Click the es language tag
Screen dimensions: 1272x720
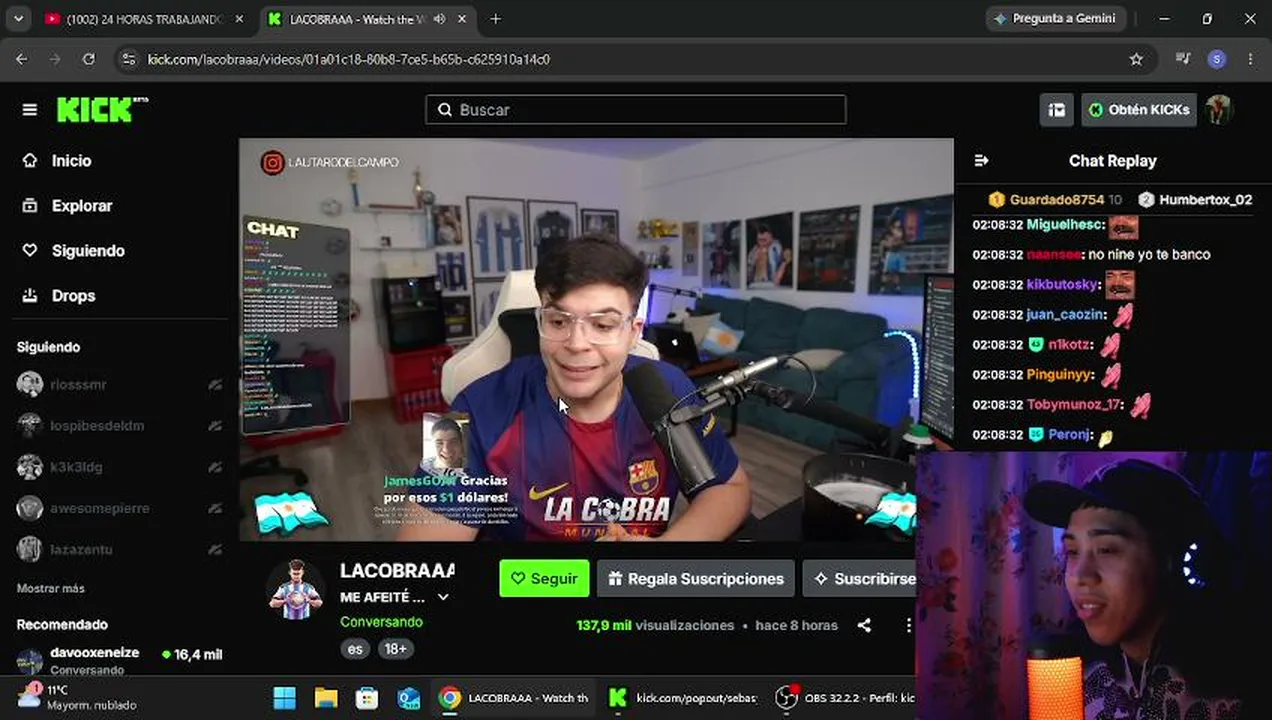[355, 648]
